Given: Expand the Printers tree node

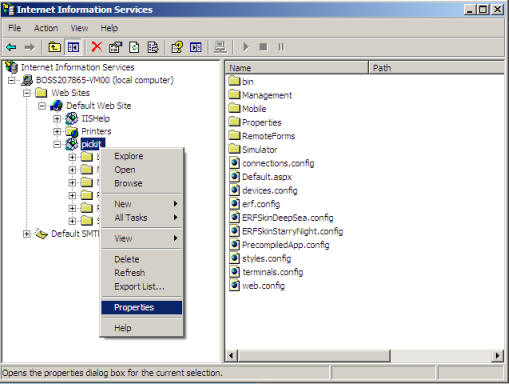Looking at the screenshot, I should click(57, 131).
